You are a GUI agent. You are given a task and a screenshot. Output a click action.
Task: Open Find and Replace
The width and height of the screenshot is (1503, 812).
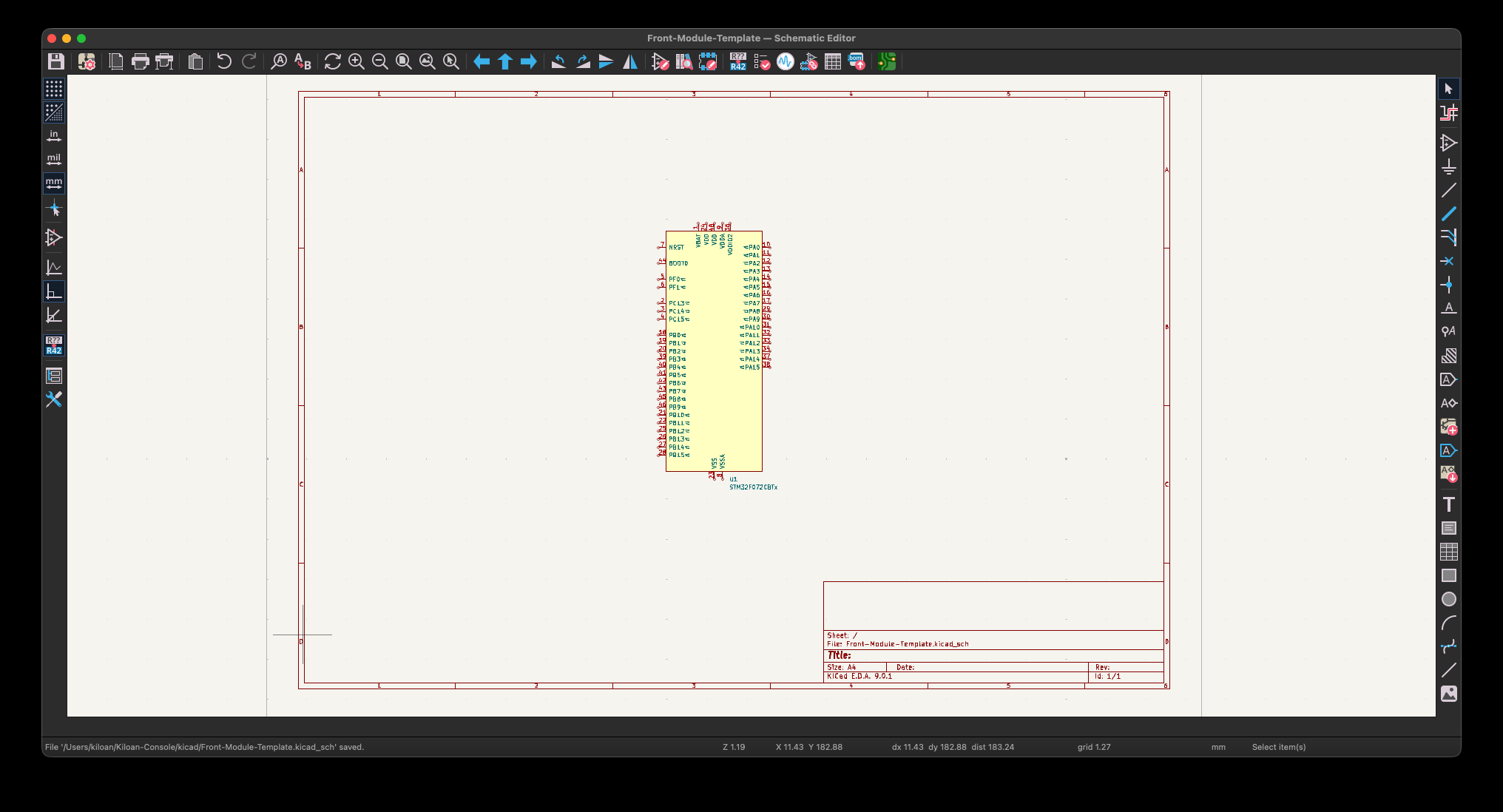click(303, 61)
